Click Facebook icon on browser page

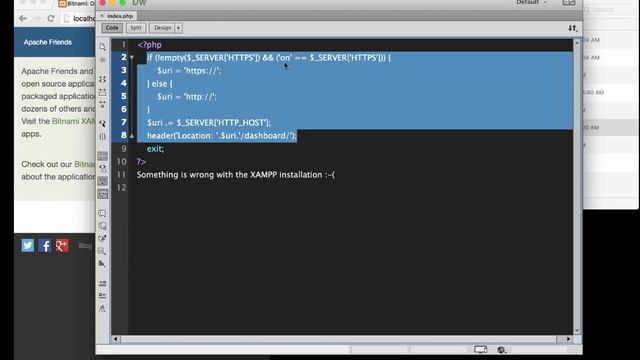(x=45, y=245)
